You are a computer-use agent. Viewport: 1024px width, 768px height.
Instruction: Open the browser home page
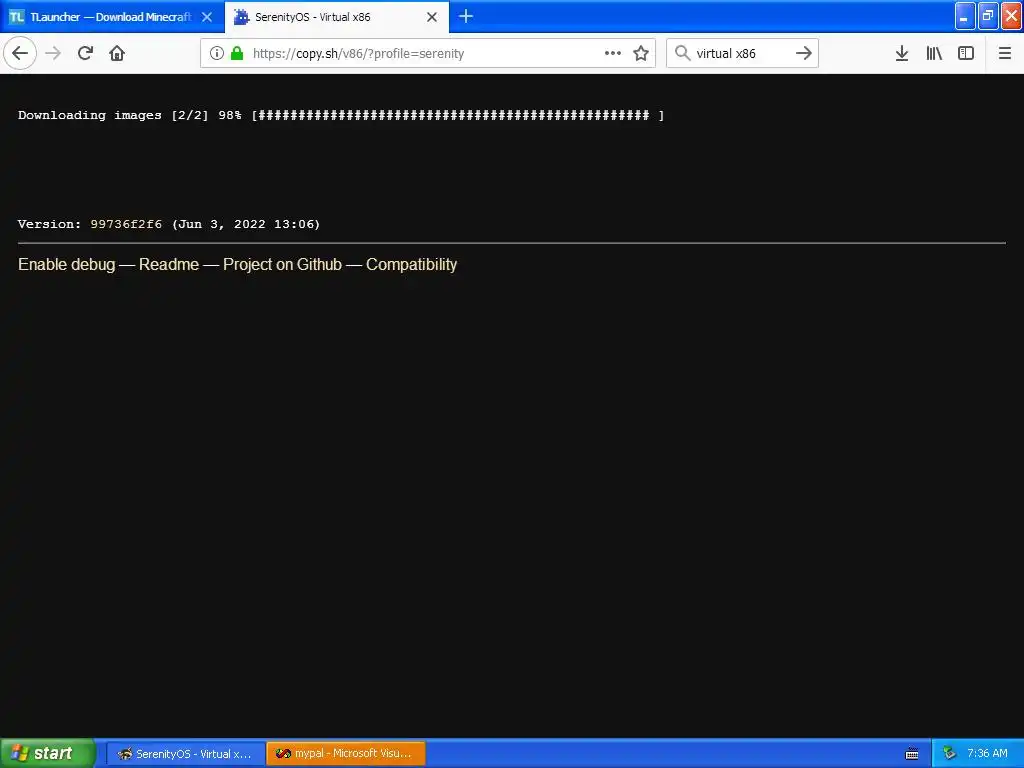point(117,53)
